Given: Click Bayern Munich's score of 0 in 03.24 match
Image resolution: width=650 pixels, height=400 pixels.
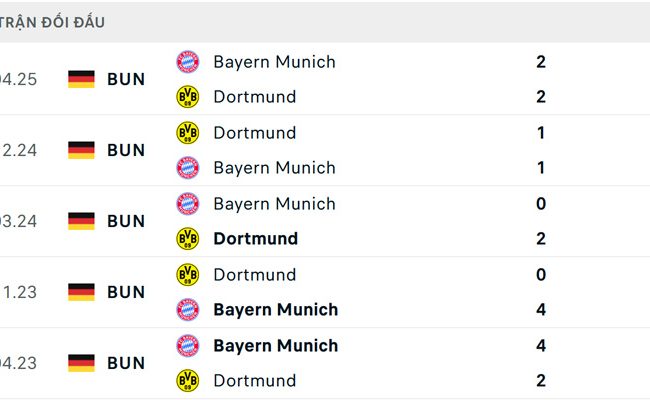Looking at the screenshot, I should (x=541, y=204).
